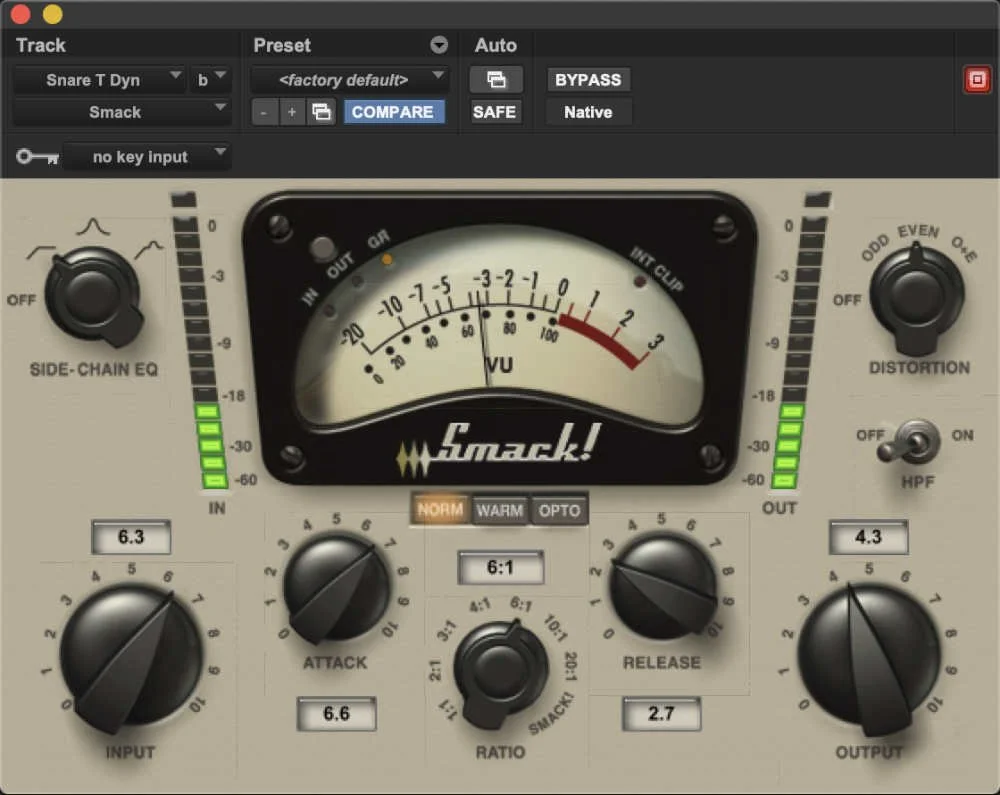Open the no key input dropdown
Viewport: 1000px width, 795px height.
click(147, 157)
